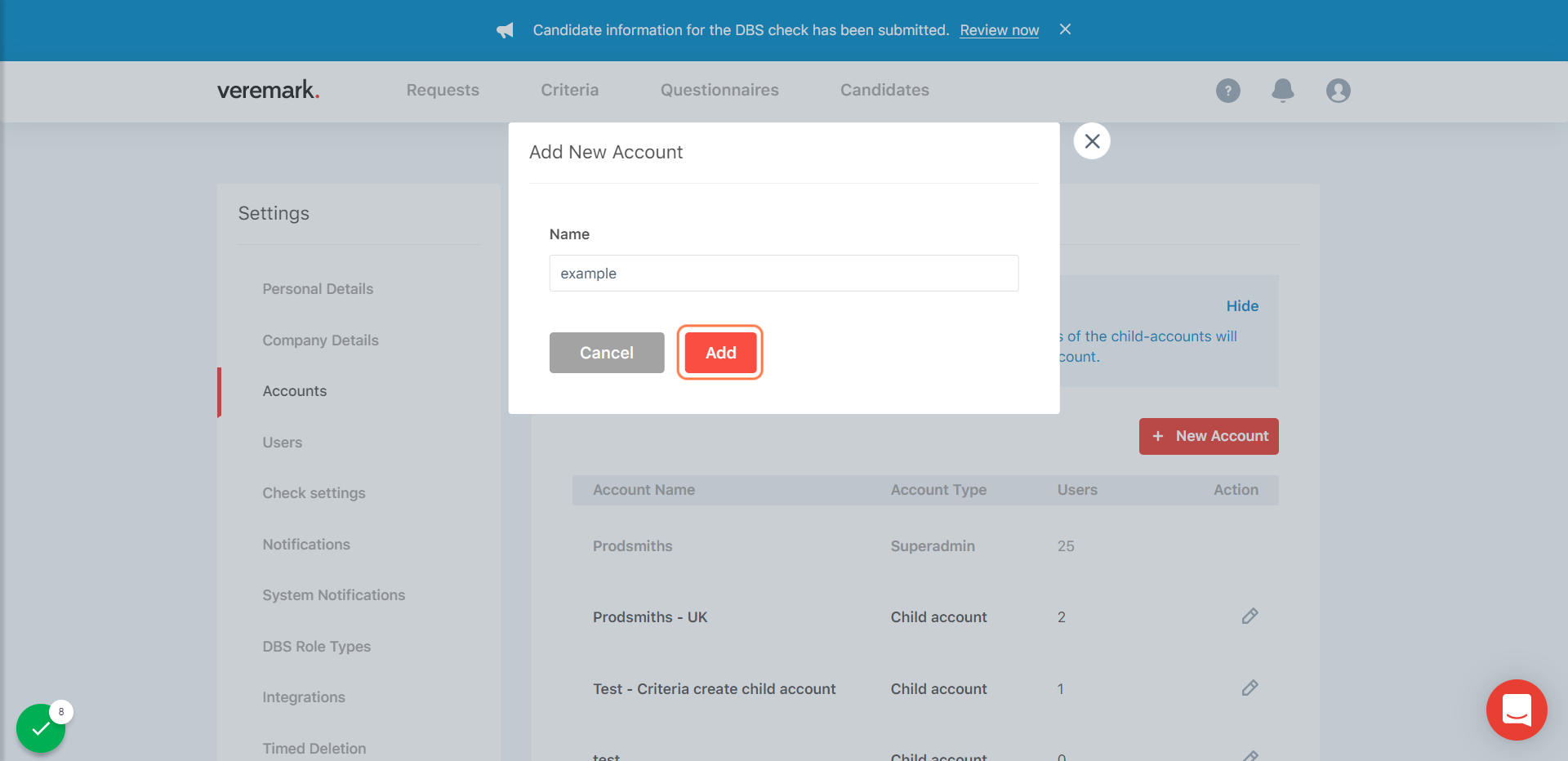Click the Hide link
Viewport: 1568px width, 761px height.
pyautogui.click(x=1242, y=306)
